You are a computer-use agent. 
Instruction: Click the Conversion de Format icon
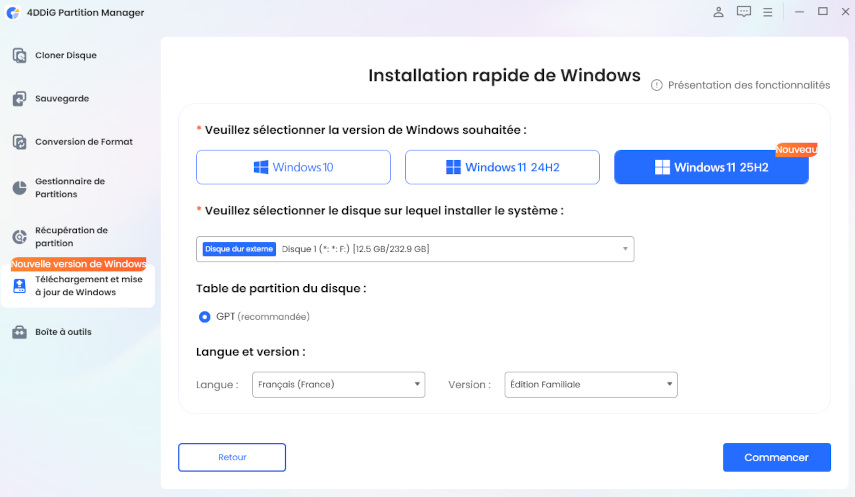pos(20,142)
